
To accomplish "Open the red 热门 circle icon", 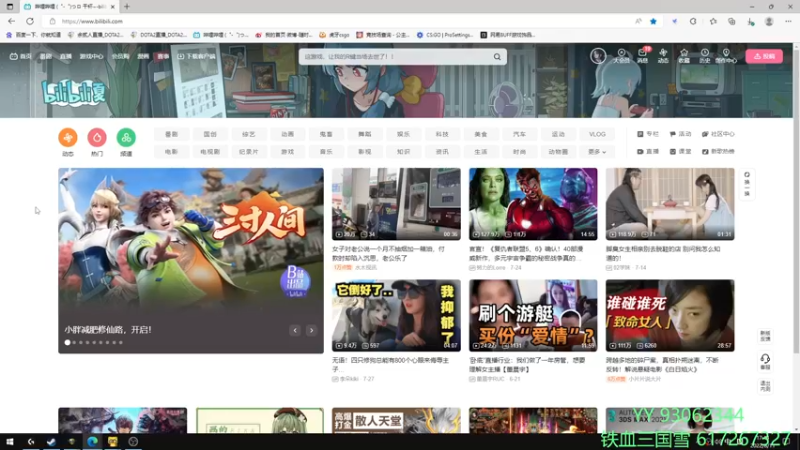I will click(x=97, y=137).
